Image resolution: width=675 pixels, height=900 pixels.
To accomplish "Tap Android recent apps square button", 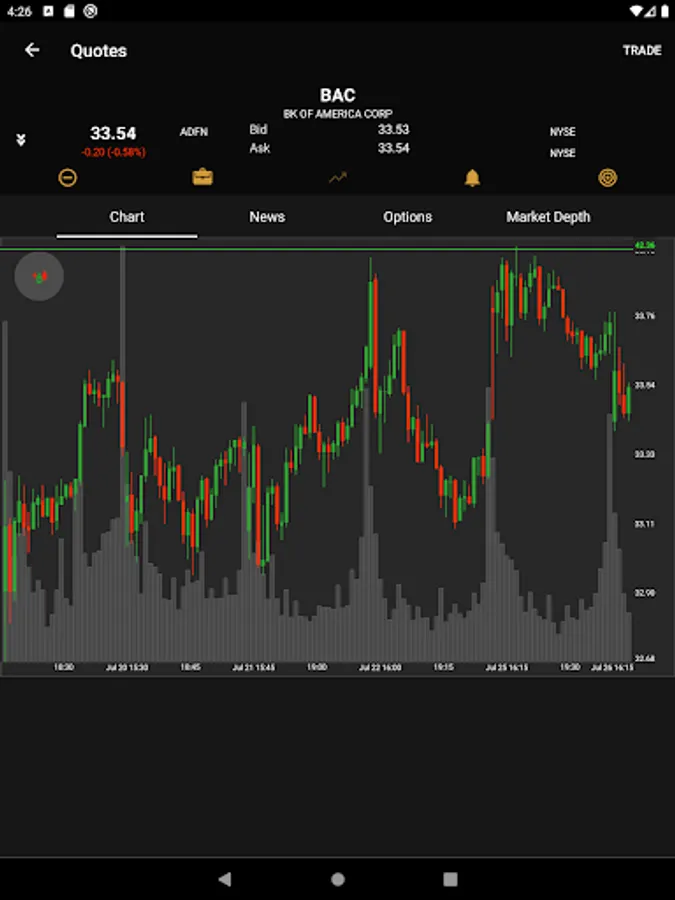I will click(x=451, y=879).
